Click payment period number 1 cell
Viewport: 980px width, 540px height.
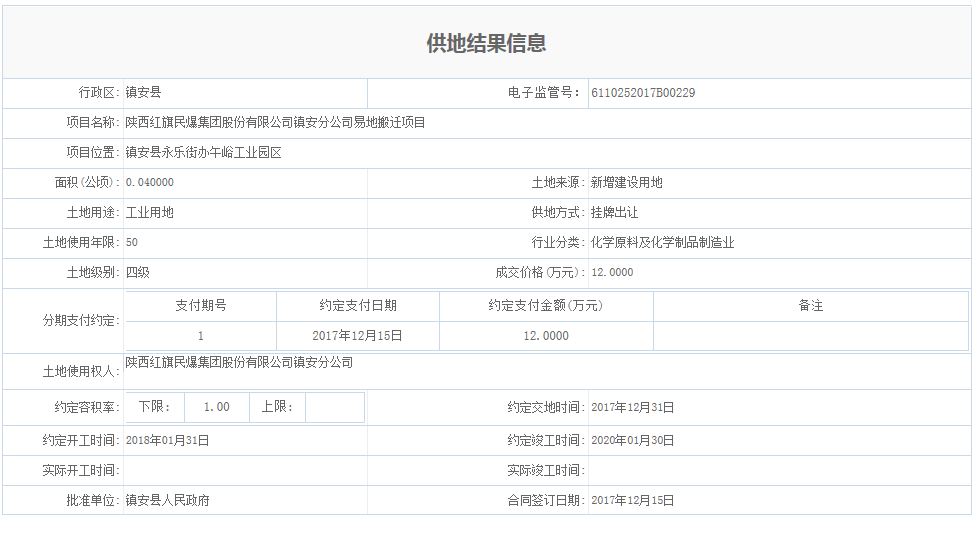pyautogui.click(x=201, y=336)
